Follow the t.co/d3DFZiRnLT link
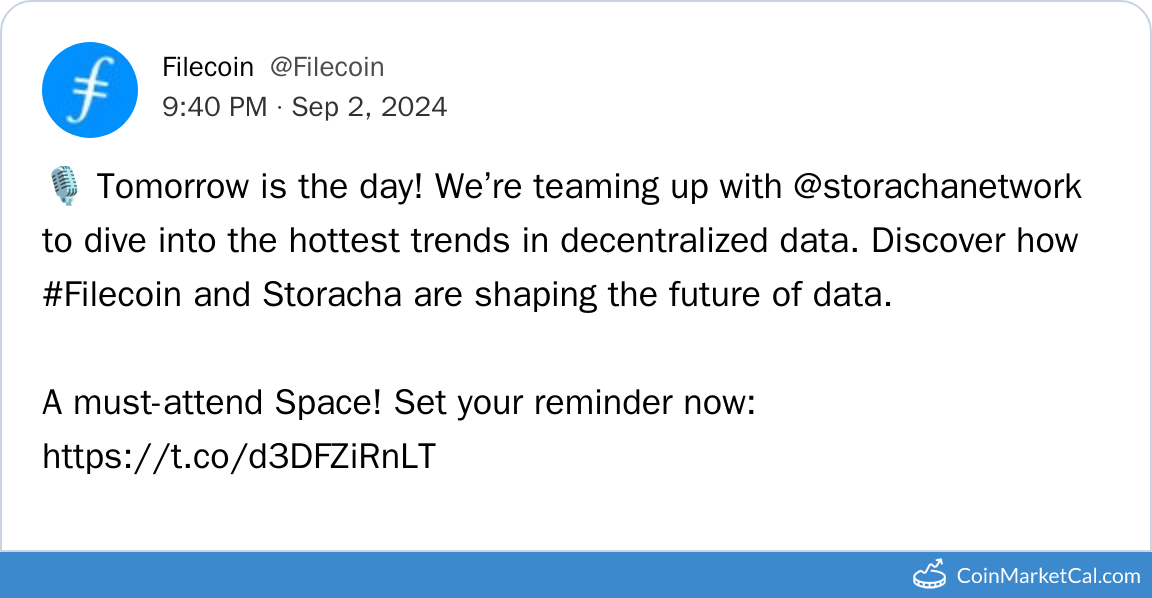 tap(239, 457)
